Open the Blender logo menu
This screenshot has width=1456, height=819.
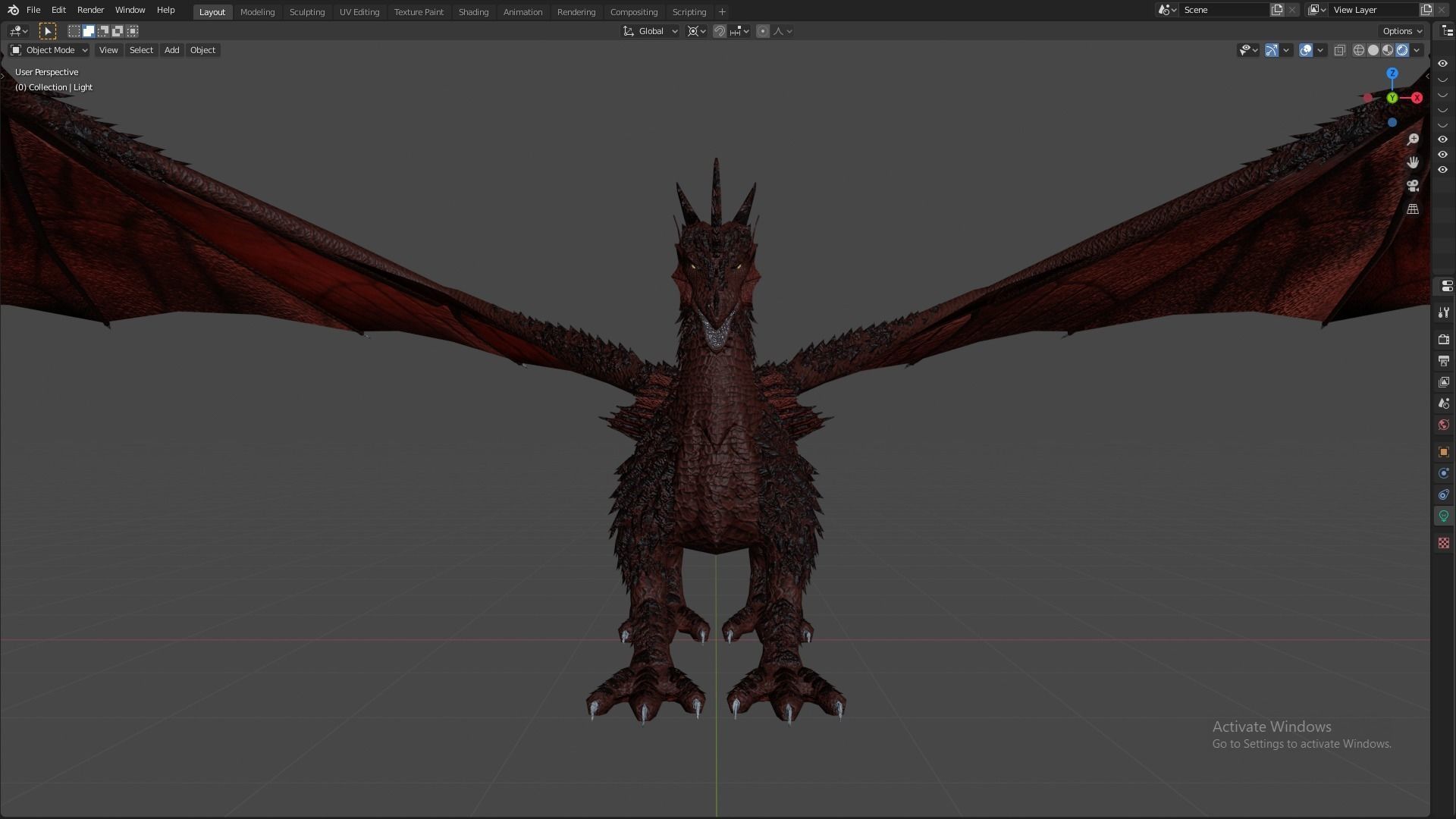(x=13, y=10)
